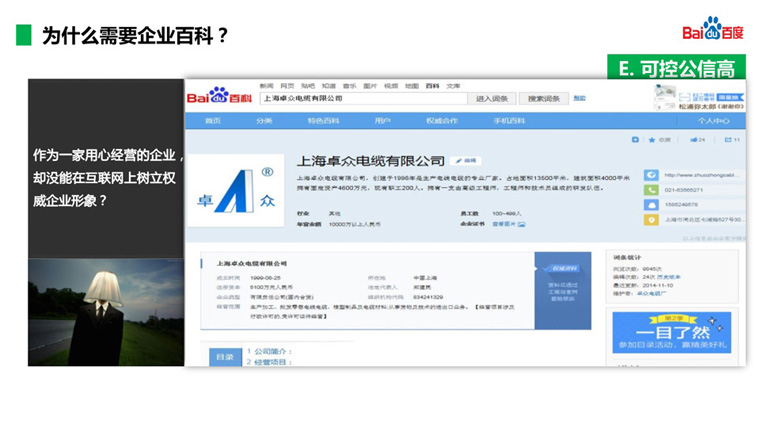The width and height of the screenshot is (760, 428).
Task: Click the user avatar thumbnail at top right
Action: [665, 96]
